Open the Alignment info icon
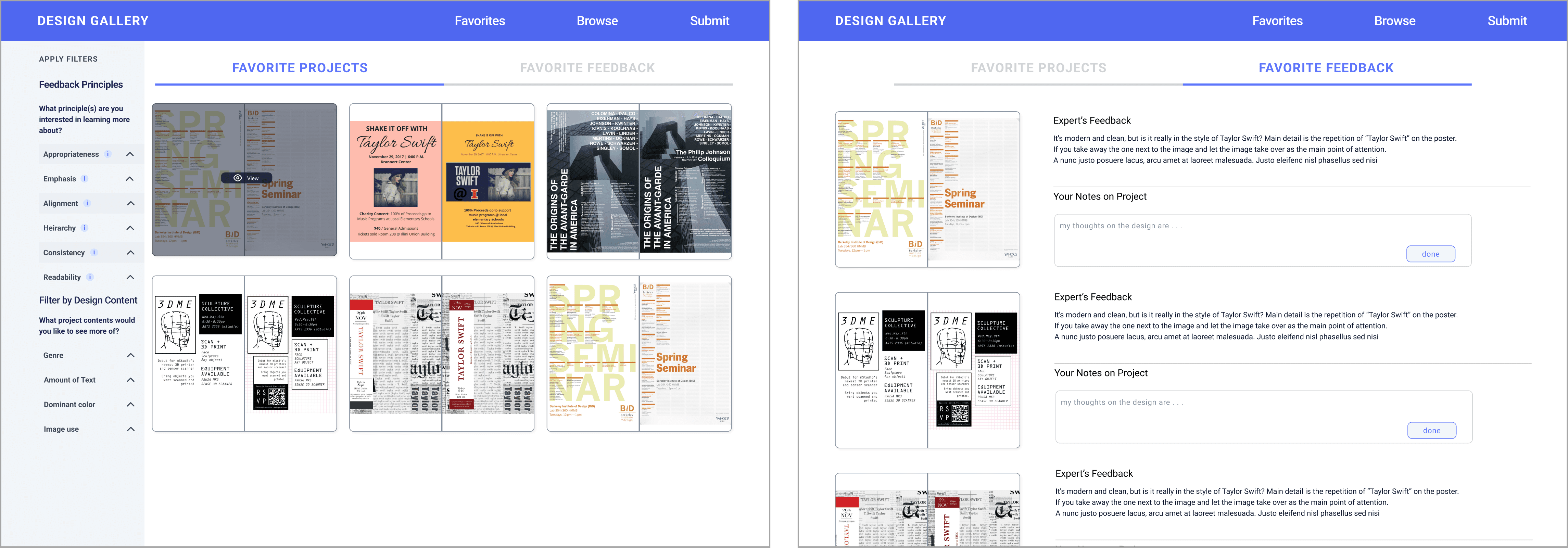The image size is (1568, 548). (87, 203)
